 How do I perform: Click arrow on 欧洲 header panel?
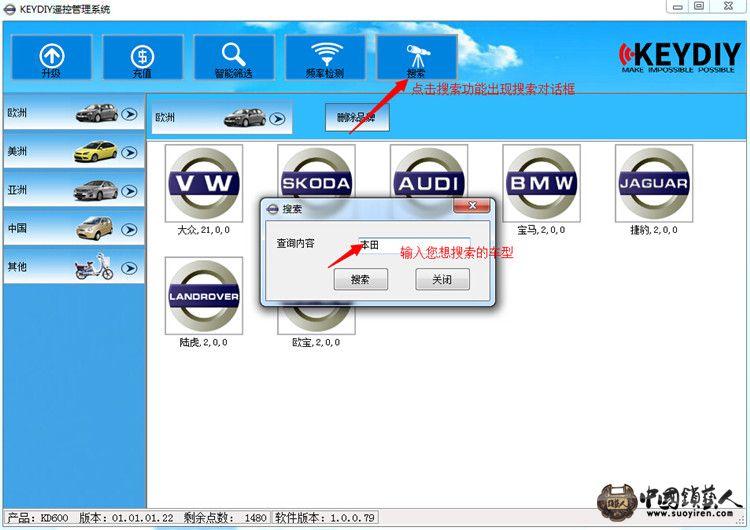tap(277, 118)
